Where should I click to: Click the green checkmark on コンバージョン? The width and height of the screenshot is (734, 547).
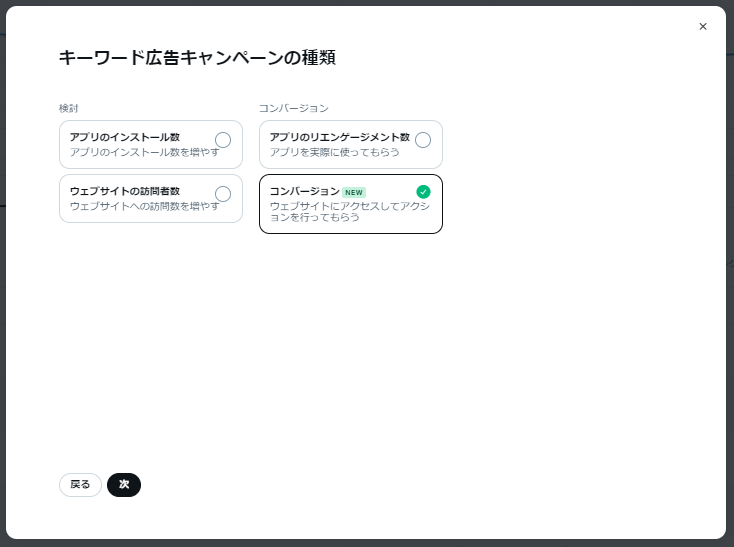[423, 192]
